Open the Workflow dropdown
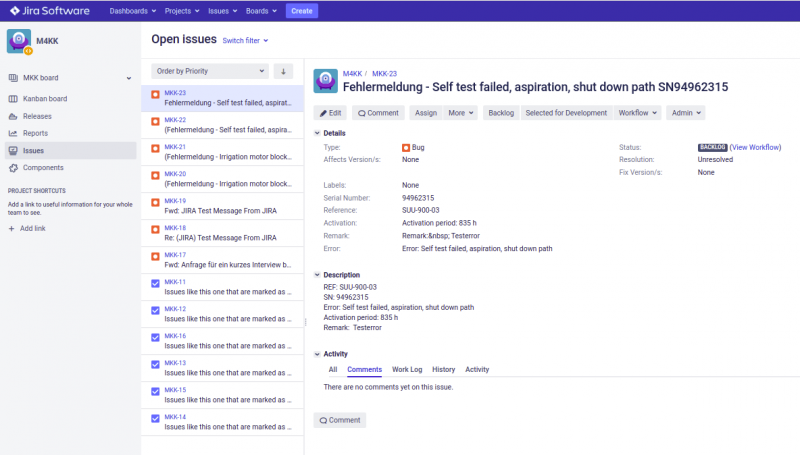 tap(637, 113)
